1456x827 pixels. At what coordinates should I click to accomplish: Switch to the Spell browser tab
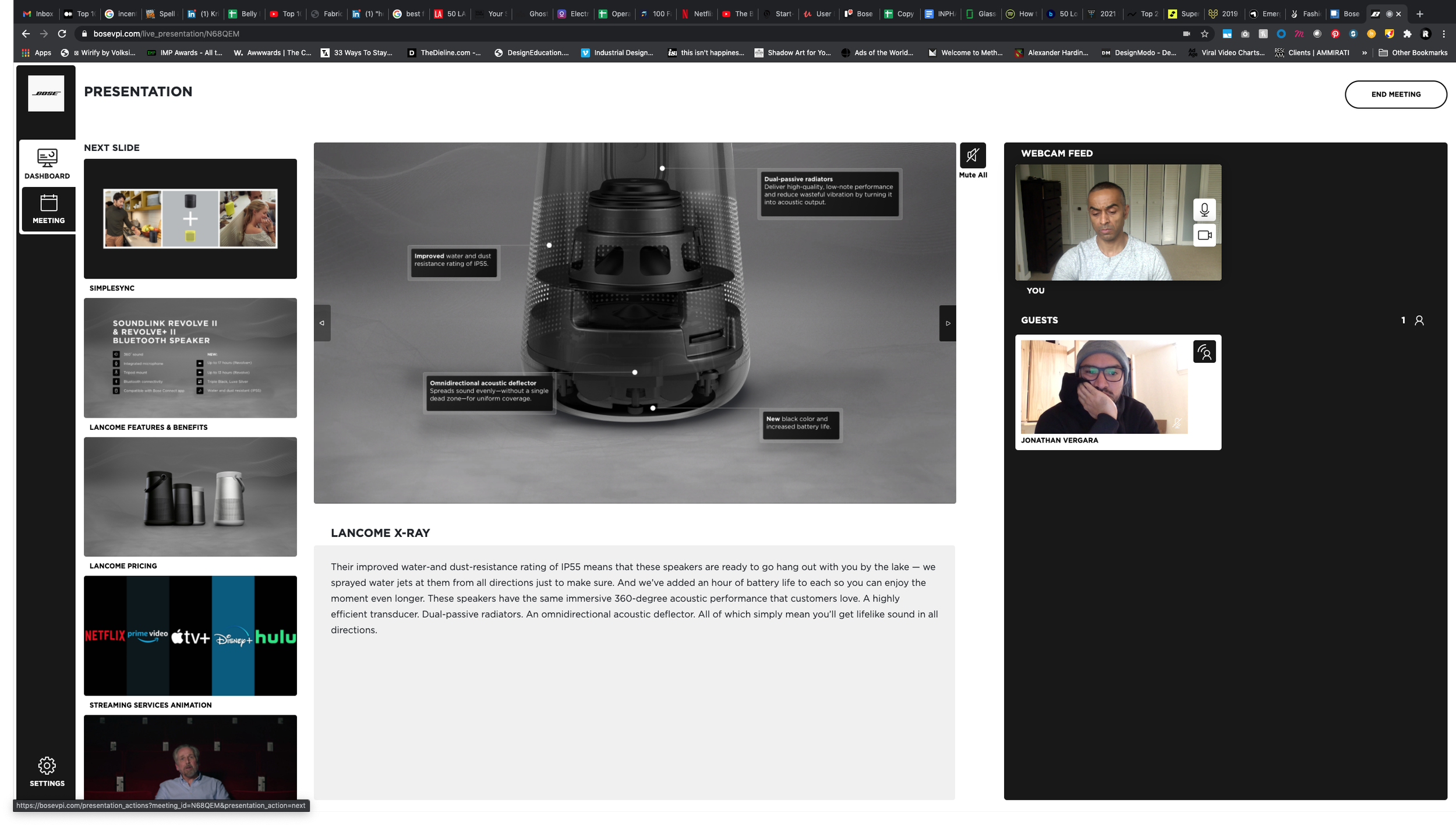pos(161,14)
